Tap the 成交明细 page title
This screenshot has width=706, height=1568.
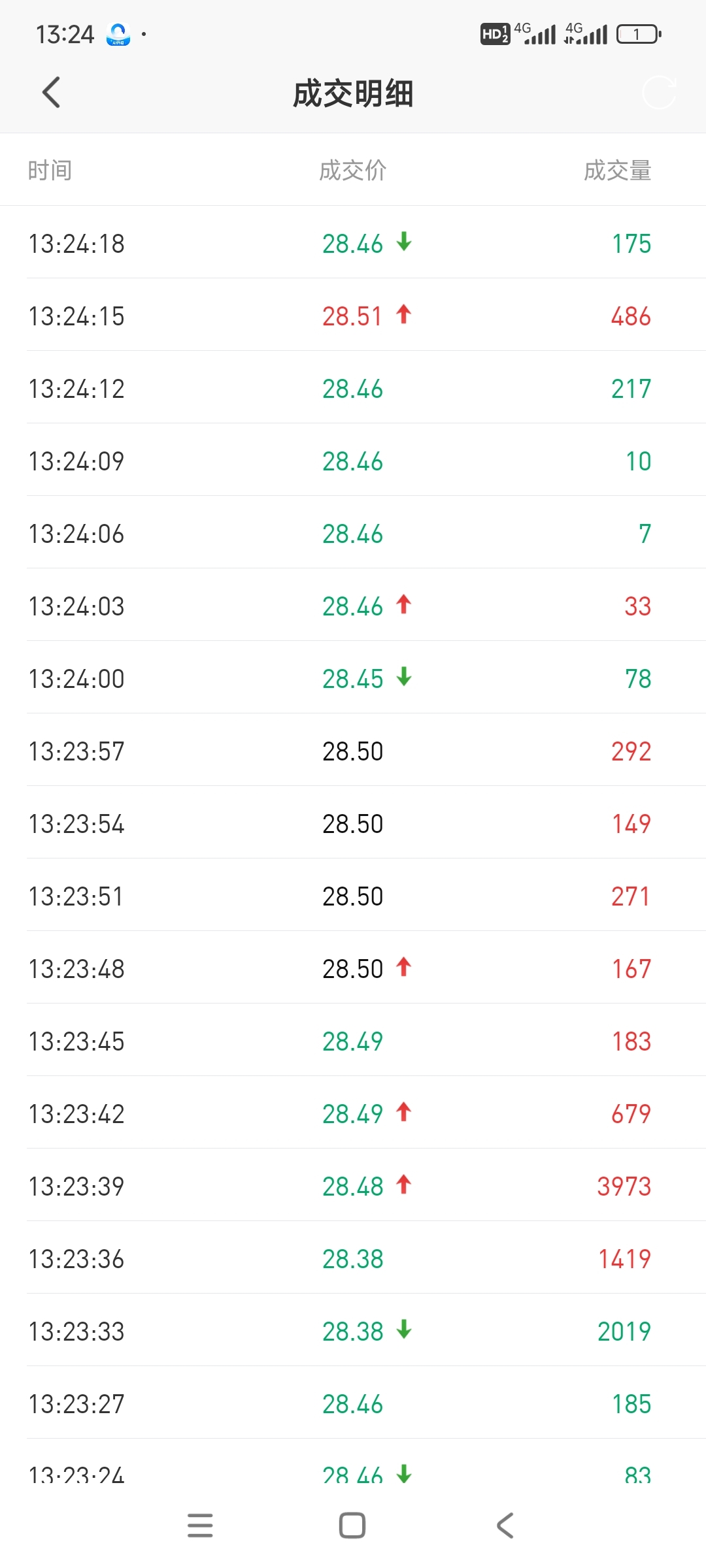(353, 93)
